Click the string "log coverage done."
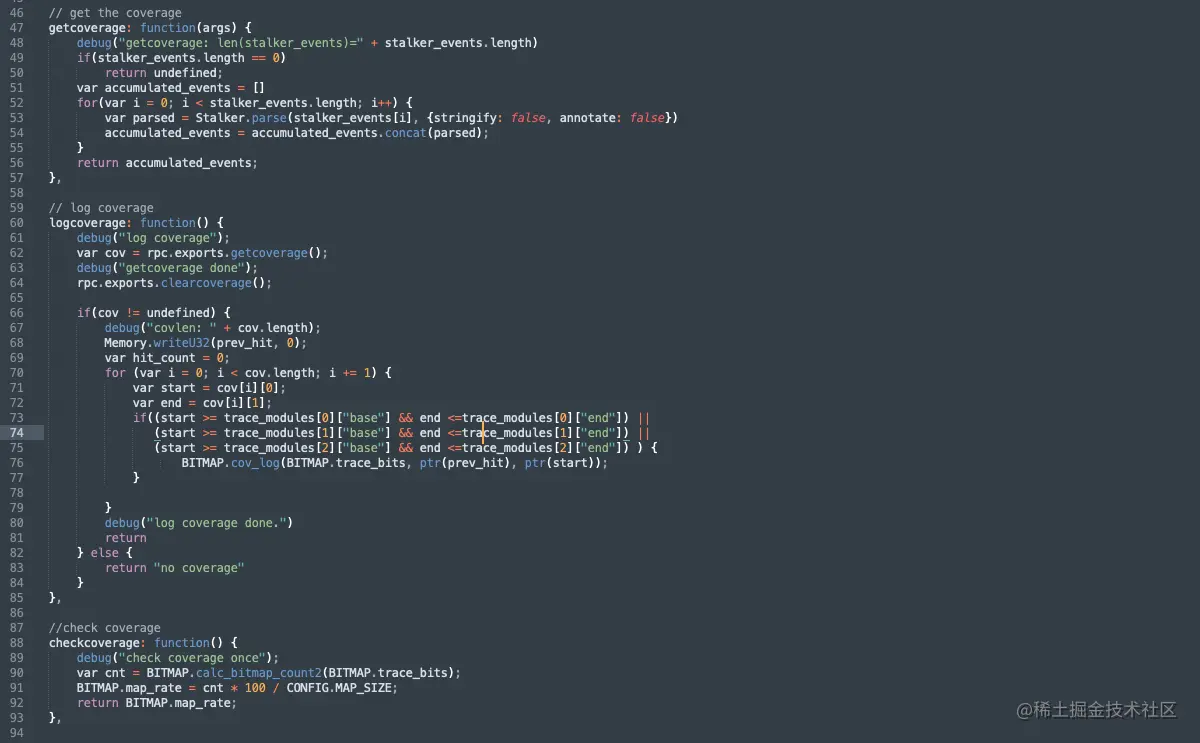The height and width of the screenshot is (743, 1200). tap(216, 523)
